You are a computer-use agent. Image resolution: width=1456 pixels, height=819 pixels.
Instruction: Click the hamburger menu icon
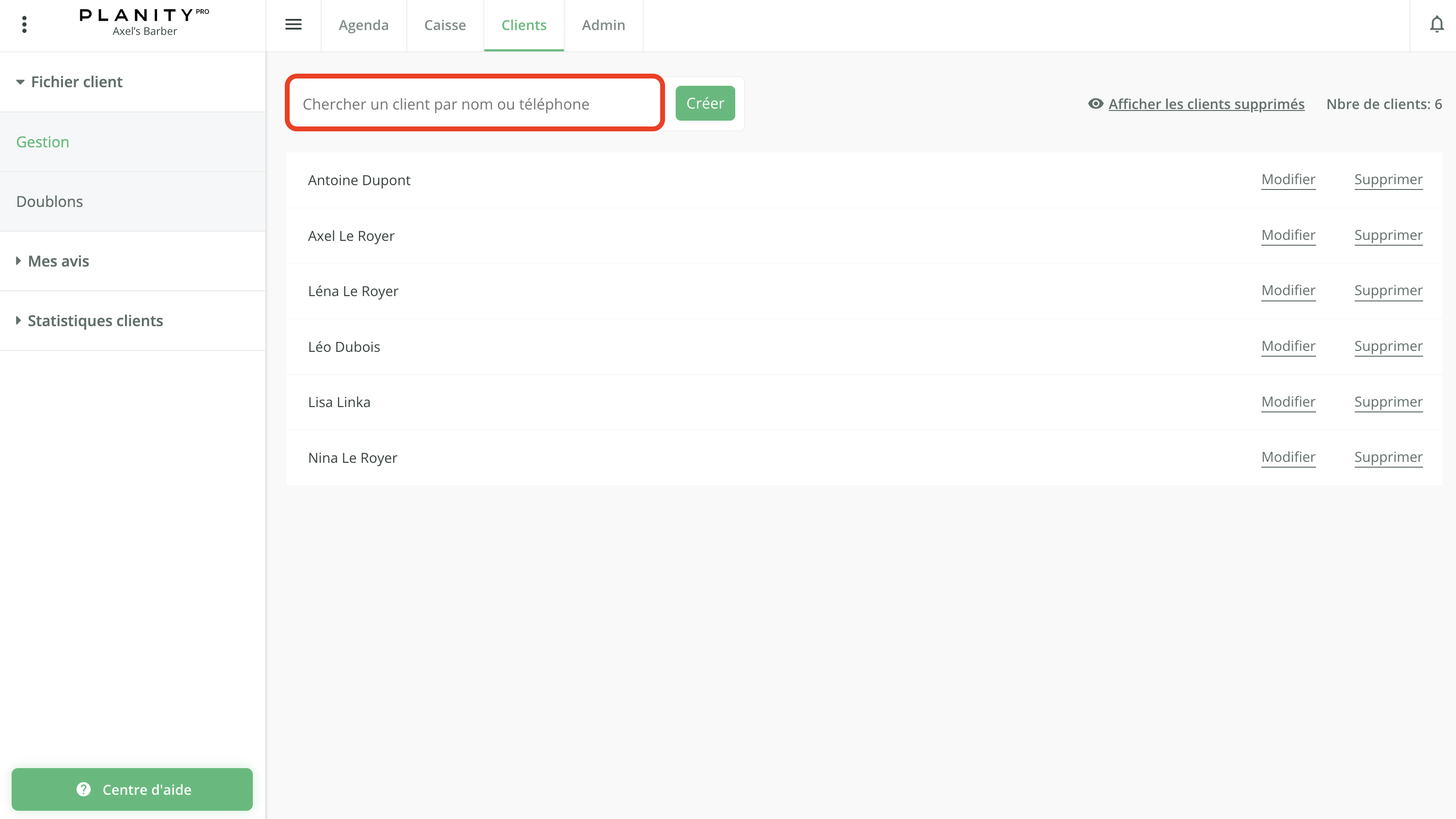[294, 25]
